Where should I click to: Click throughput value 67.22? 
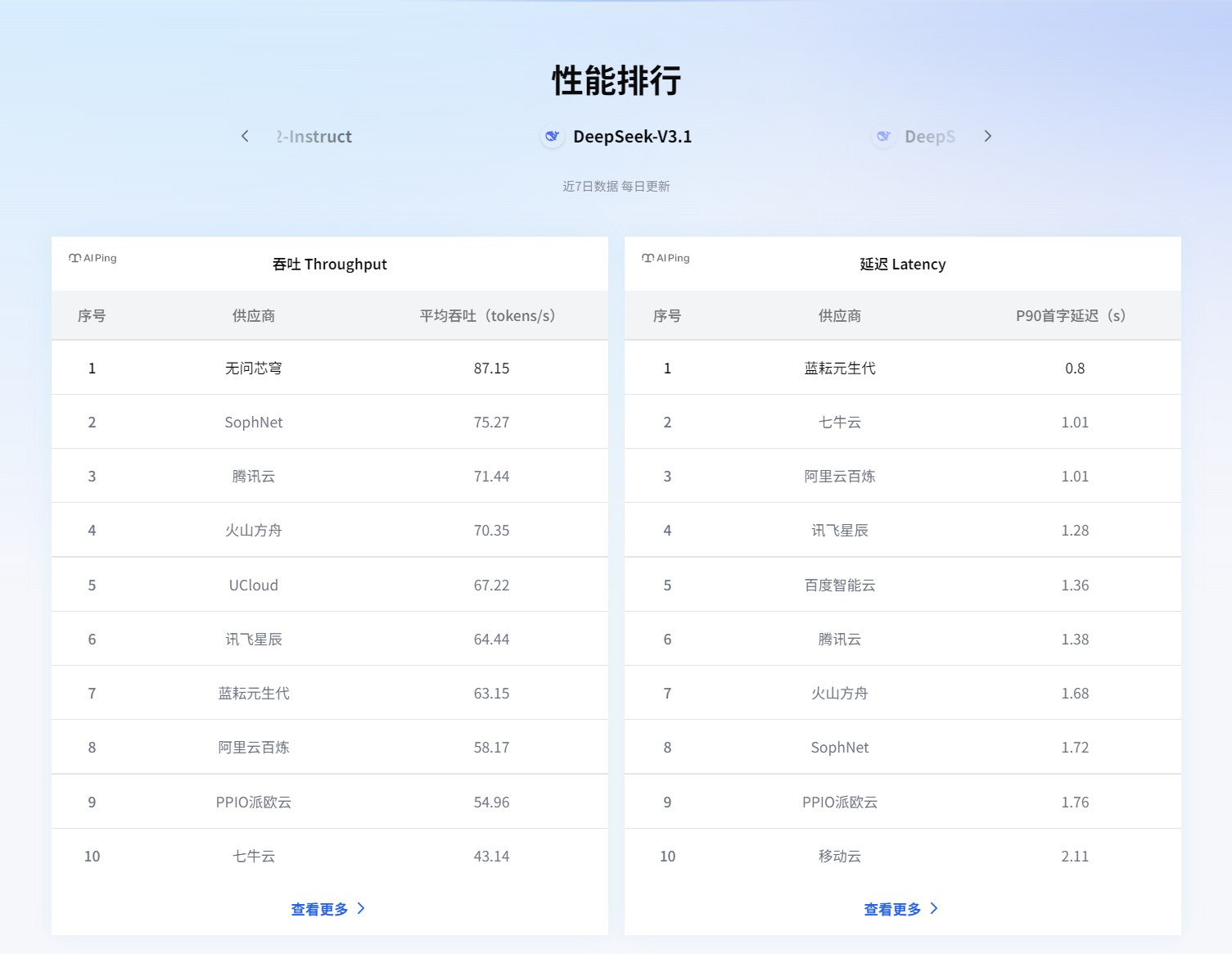491,586
